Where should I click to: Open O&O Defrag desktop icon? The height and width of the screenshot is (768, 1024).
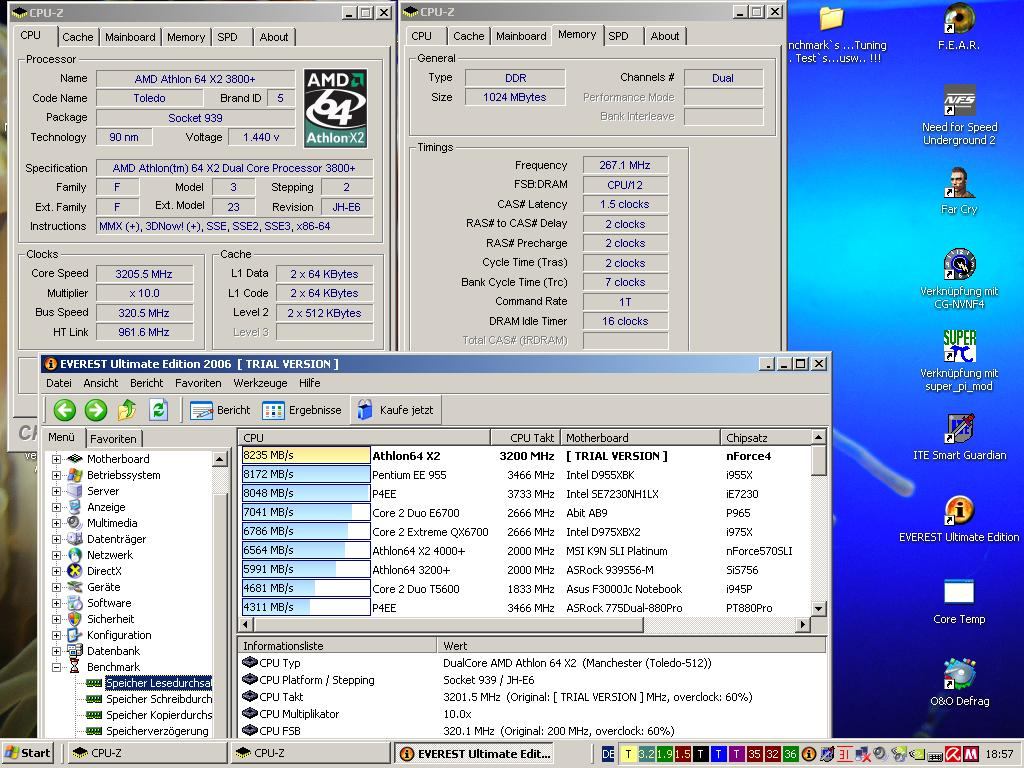pyautogui.click(x=959, y=682)
